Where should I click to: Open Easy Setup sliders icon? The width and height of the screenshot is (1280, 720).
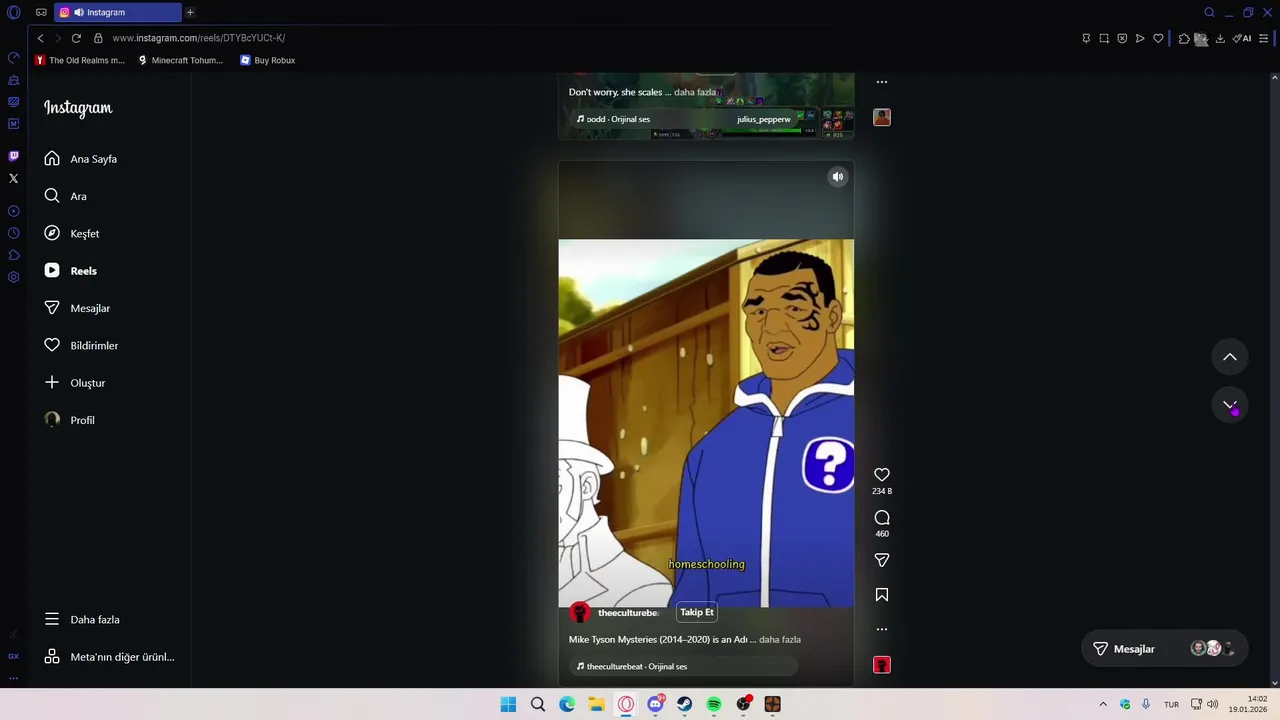tap(1264, 38)
